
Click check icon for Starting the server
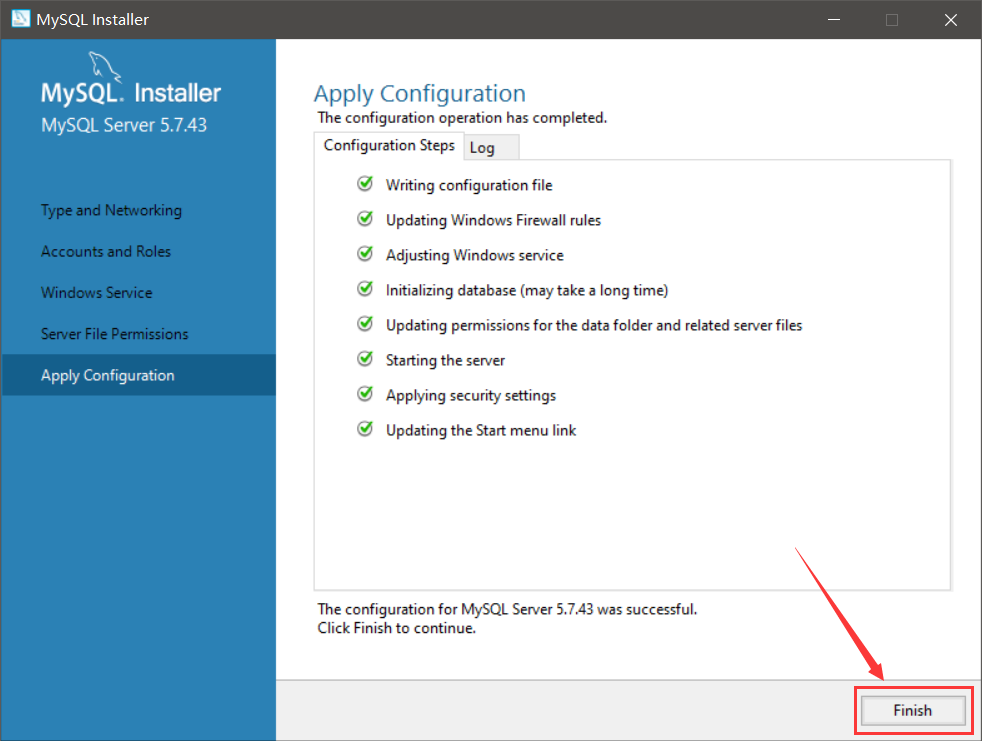coord(365,359)
